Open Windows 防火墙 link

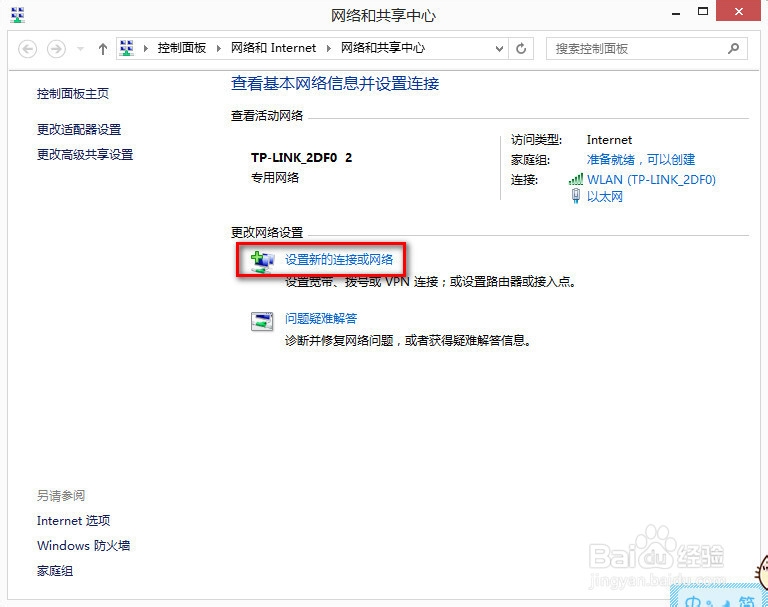coord(84,546)
